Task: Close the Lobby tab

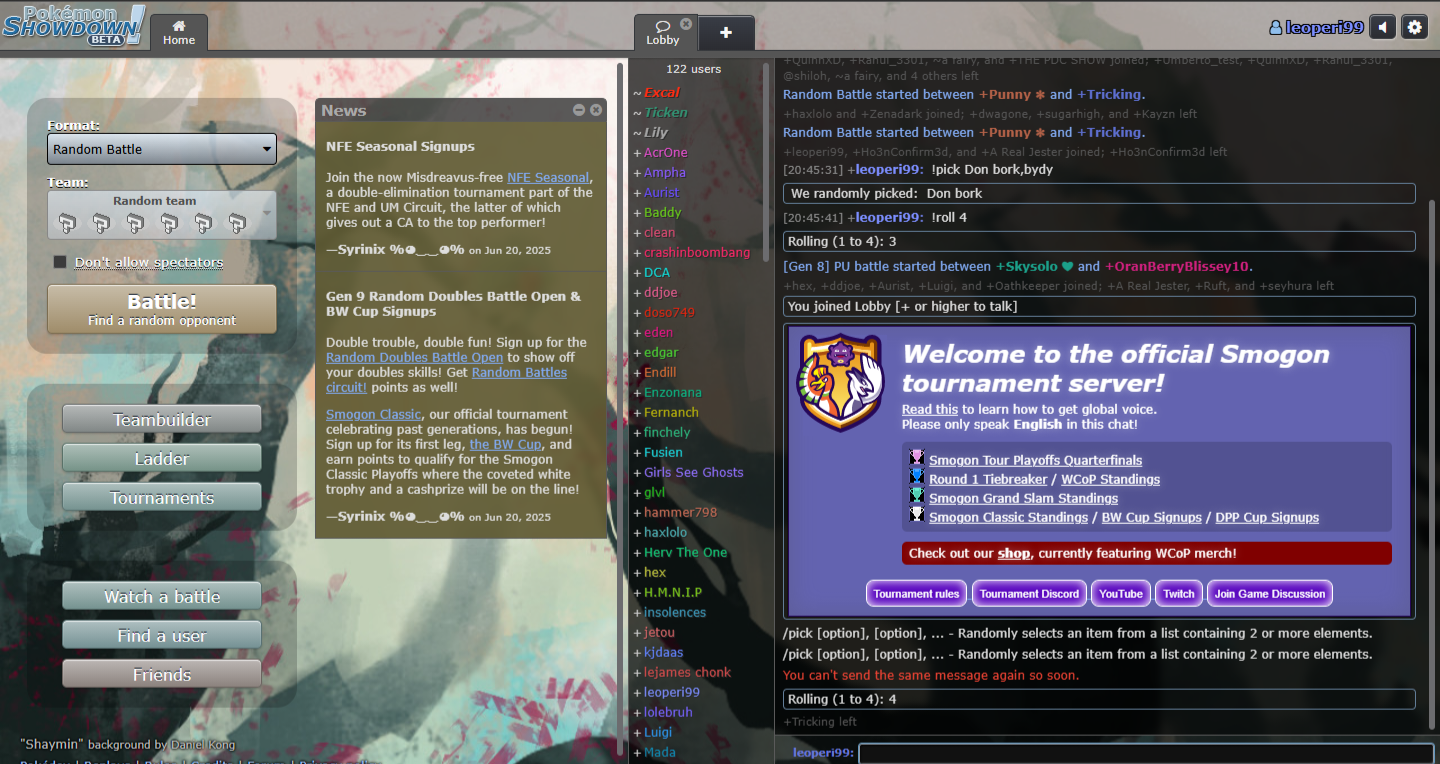Action: pyautogui.click(x=686, y=24)
